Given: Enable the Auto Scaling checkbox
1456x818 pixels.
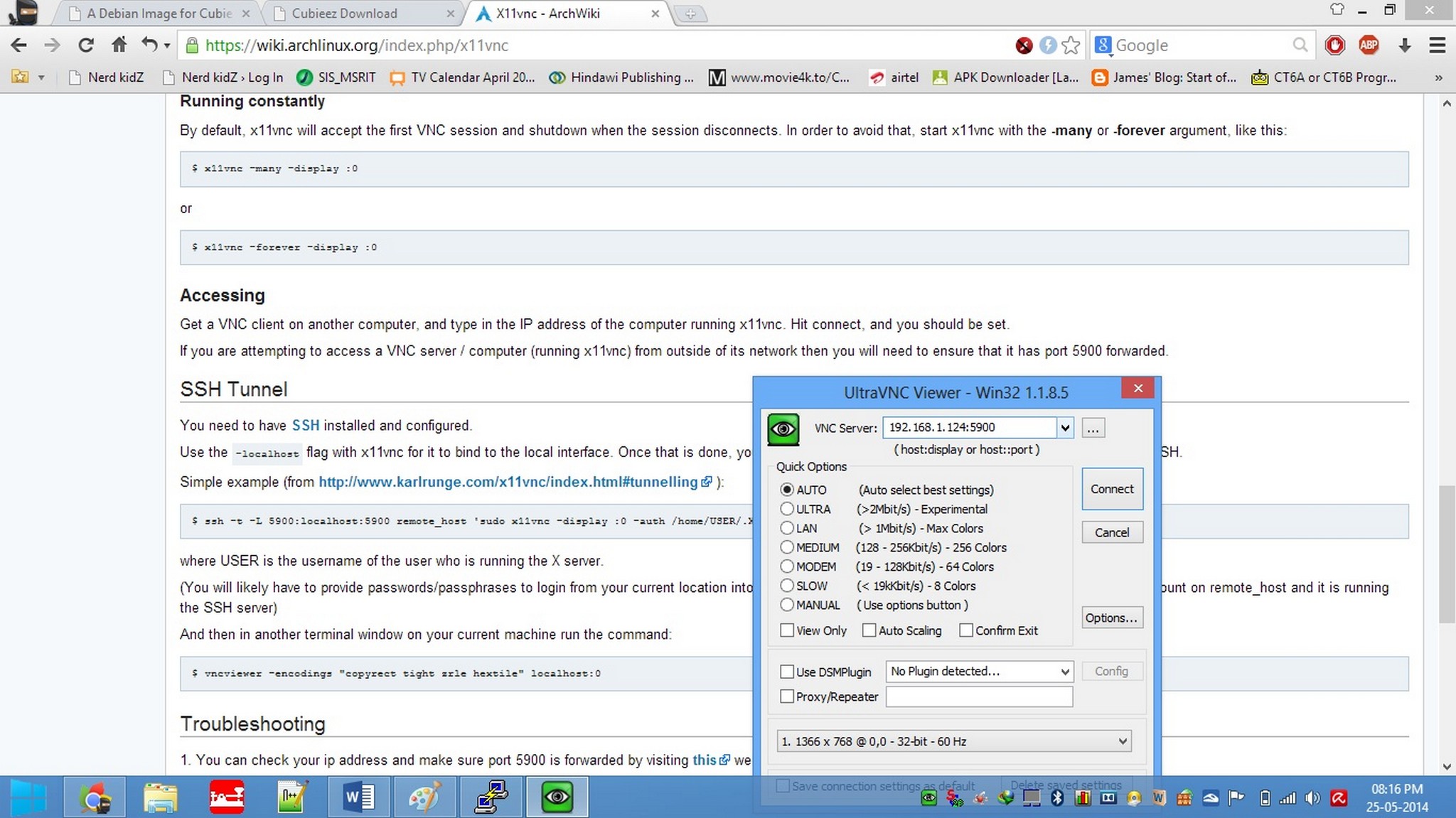Looking at the screenshot, I should [869, 630].
